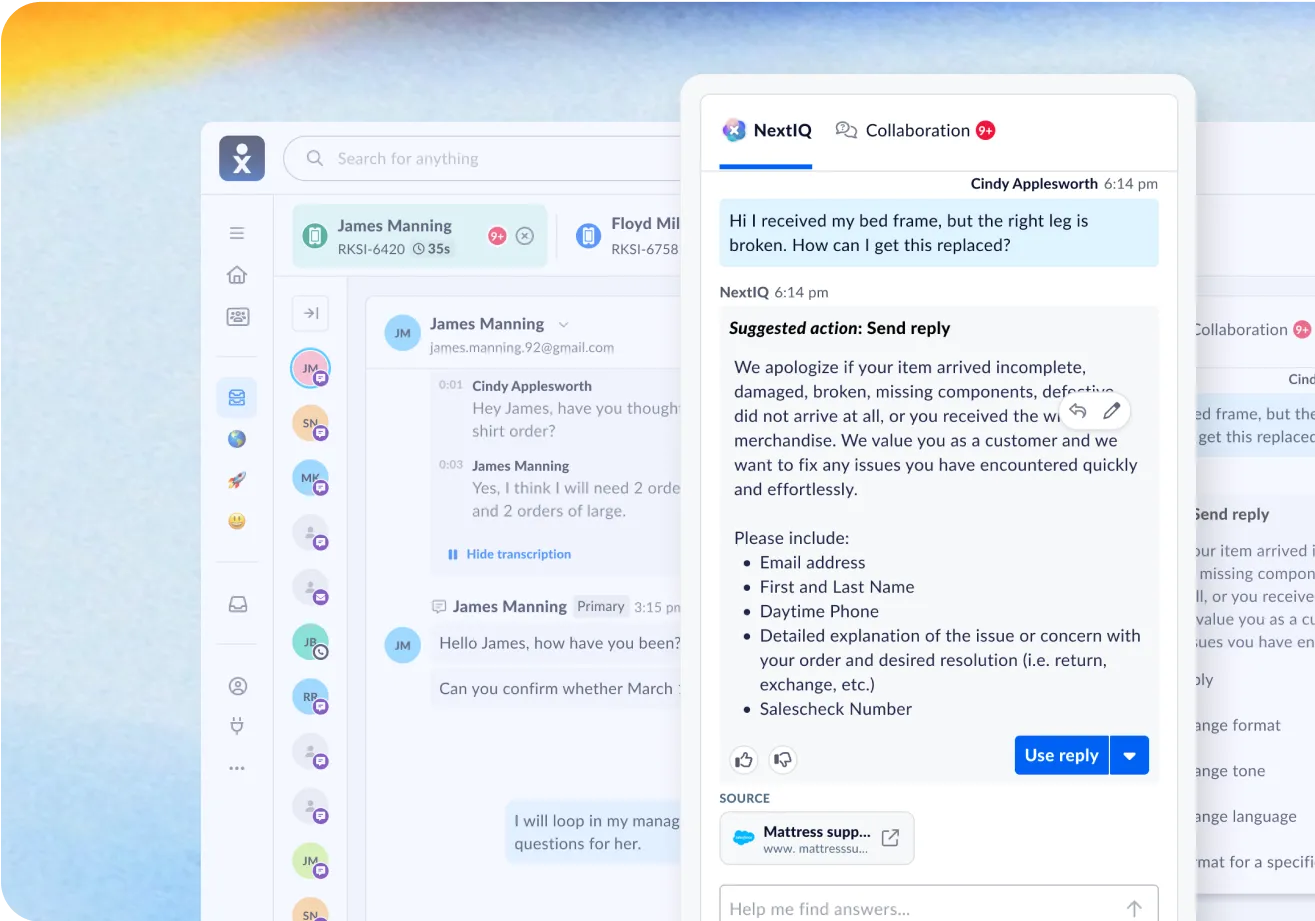Edit the suggested reply with the pencil icon
Image resolution: width=1315 pixels, height=921 pixels.
point(1111,410)
